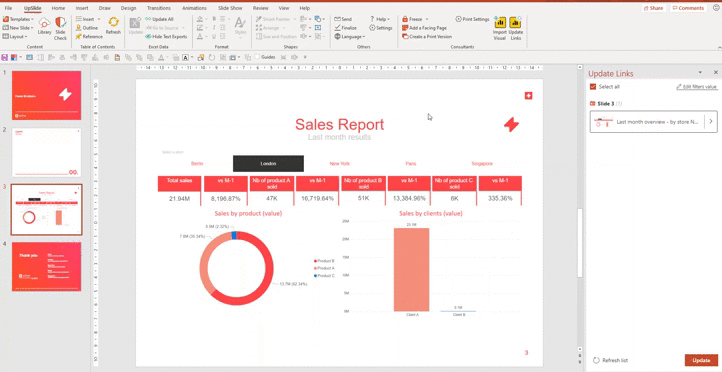Close the Update Links pane
722x372 pixels.
pyautogui.click(x=716, y=73)
